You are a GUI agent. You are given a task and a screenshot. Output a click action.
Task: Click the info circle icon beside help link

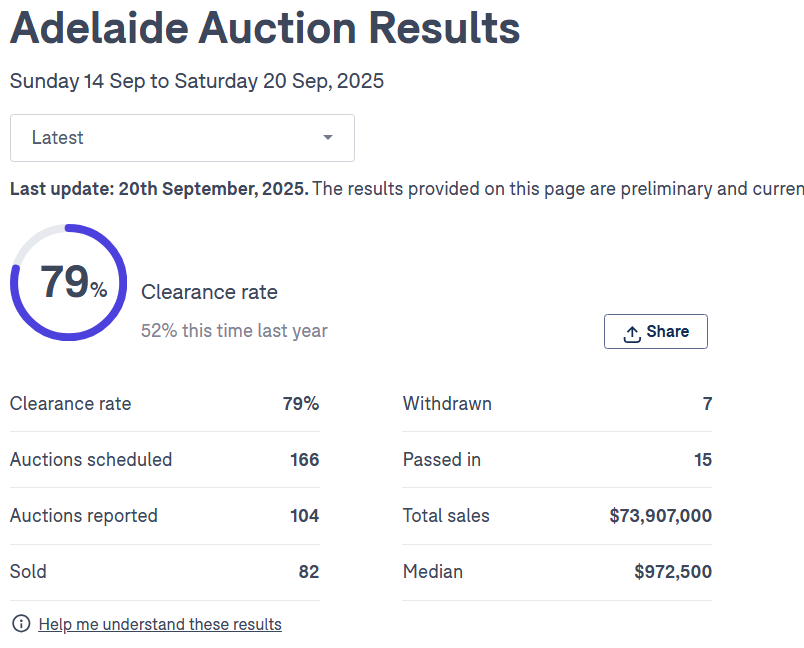(x=20, y=624)
